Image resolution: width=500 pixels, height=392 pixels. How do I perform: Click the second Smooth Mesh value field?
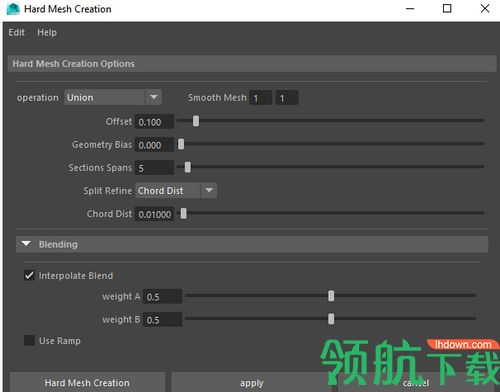[x=287, y=98]
